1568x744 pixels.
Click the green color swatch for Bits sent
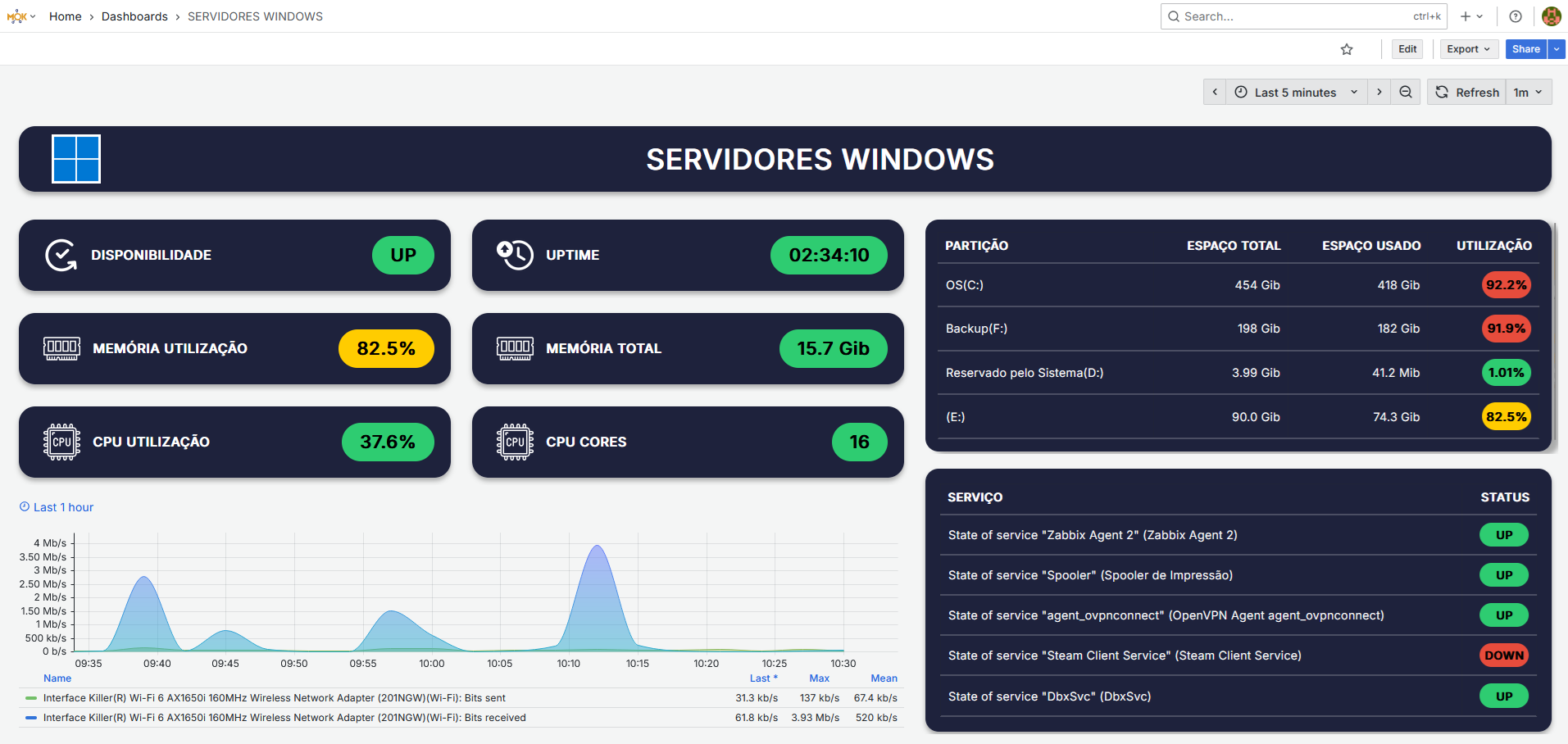pos(30,697)
